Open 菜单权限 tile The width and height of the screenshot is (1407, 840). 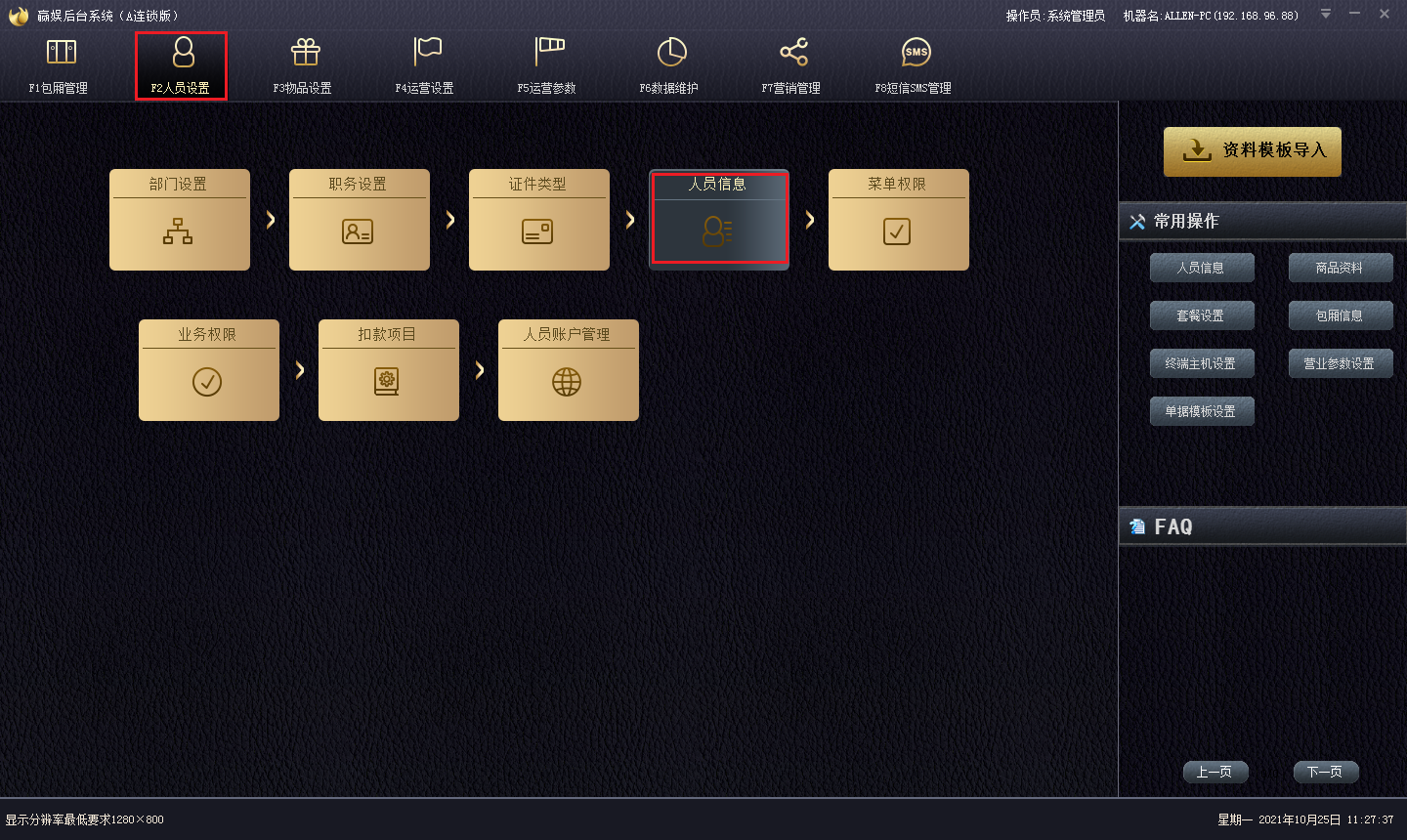point(899,220)
